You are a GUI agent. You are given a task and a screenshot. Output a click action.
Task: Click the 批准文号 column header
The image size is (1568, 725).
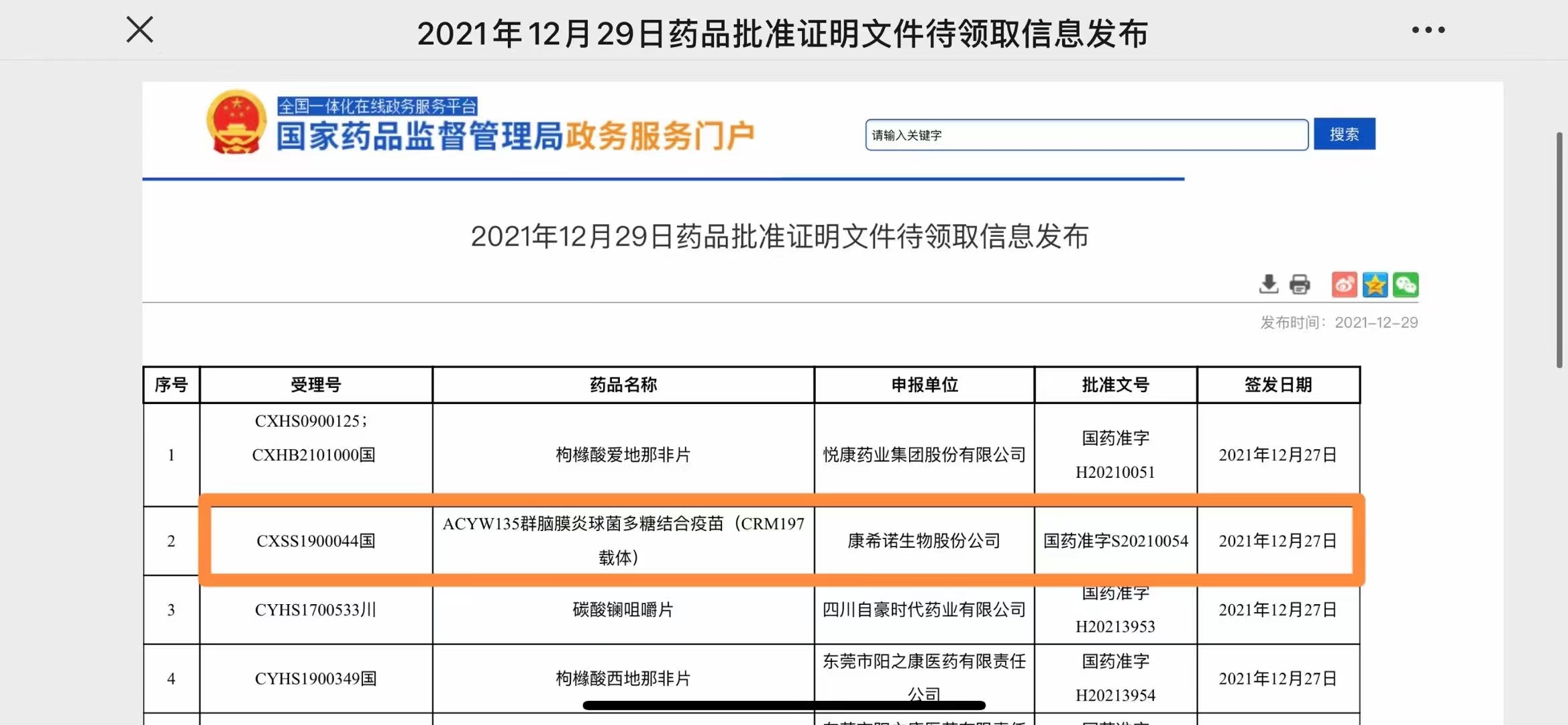[x=1115, y=385]
